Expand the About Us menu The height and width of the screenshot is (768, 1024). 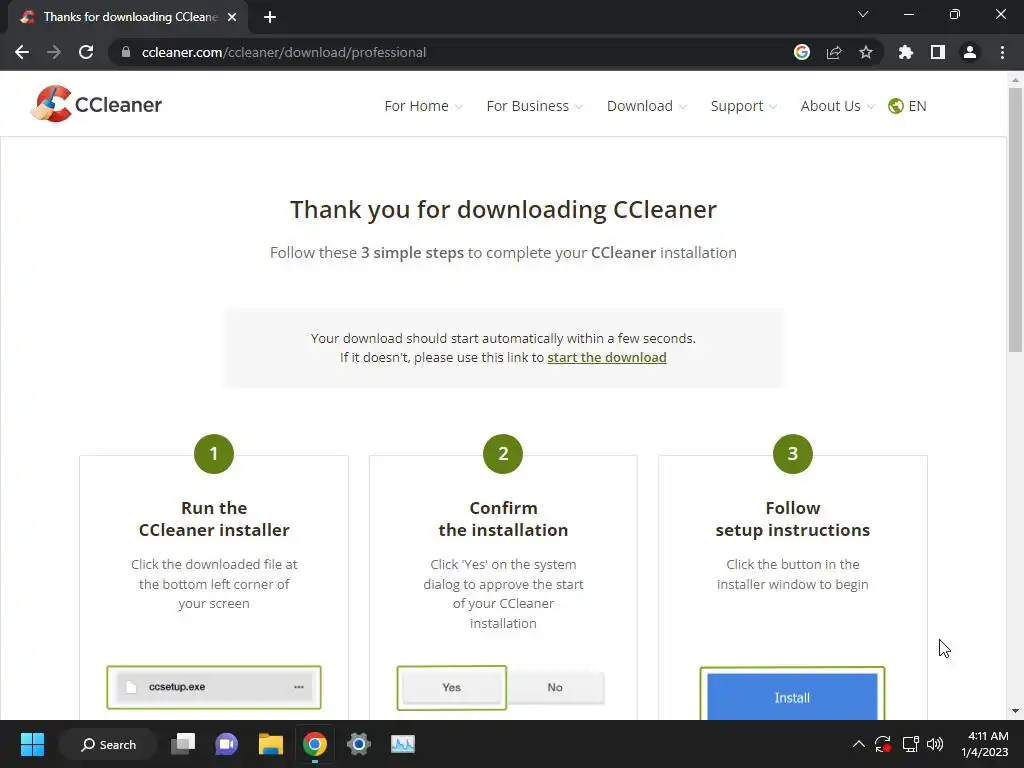pyautogui.click(x=837, y=106)
